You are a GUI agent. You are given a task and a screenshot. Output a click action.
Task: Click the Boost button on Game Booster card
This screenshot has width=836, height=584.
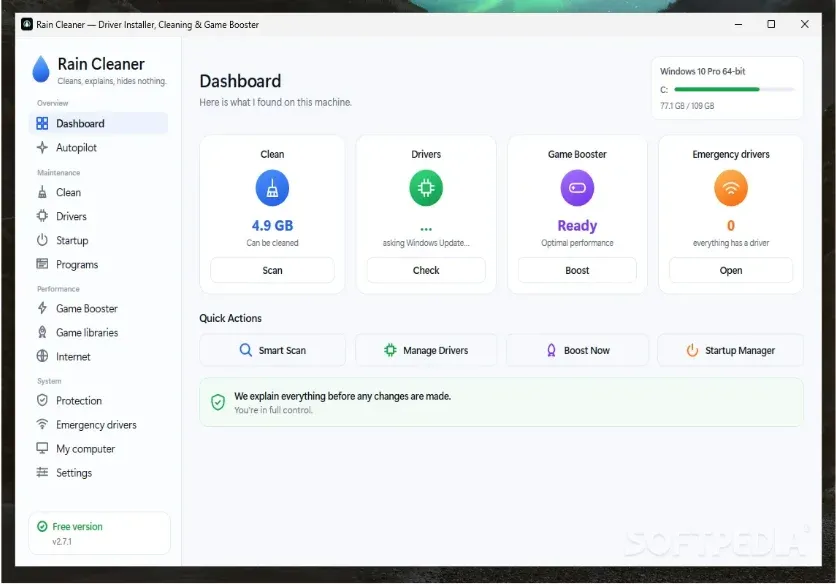(577, 270)
